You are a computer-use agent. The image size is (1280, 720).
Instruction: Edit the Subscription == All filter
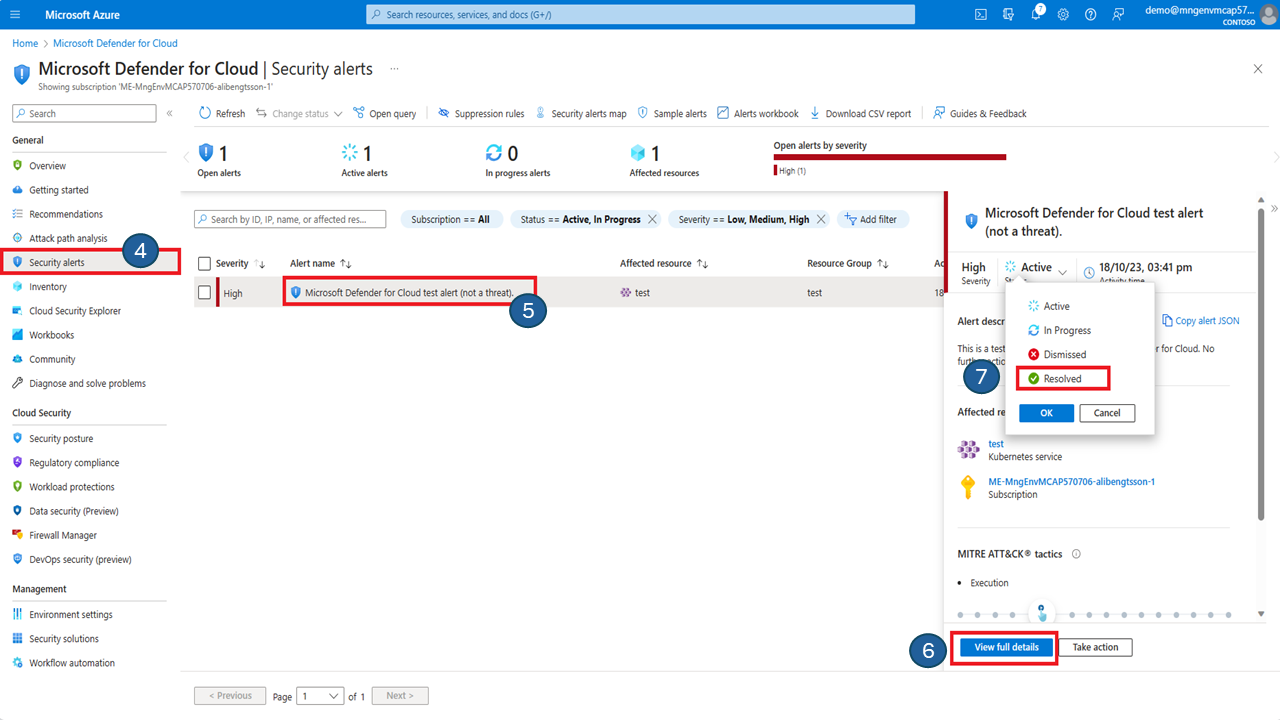tap(450, 219)
